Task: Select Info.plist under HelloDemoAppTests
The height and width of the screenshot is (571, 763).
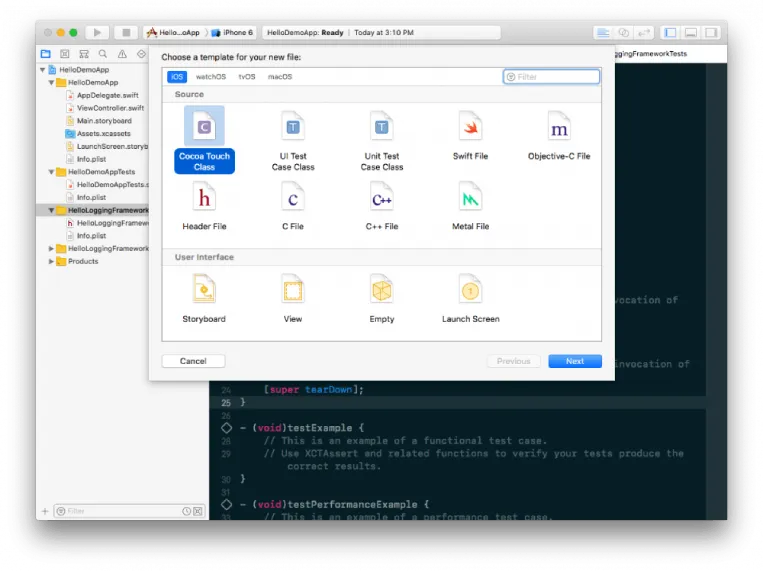Action: (91, 198)
